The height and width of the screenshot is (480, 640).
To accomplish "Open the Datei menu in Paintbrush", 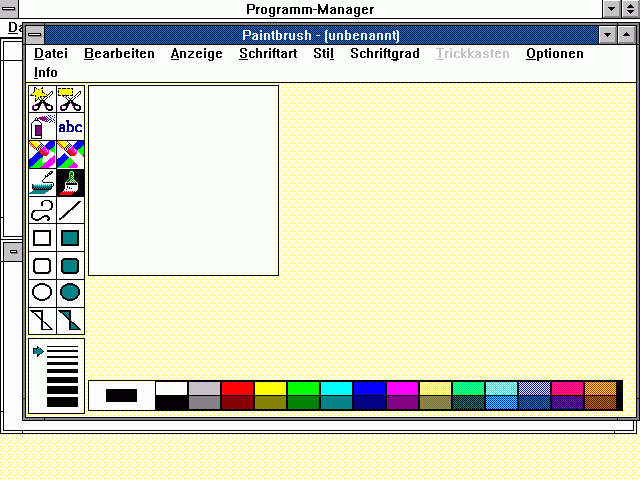I will tap(51, 53).
